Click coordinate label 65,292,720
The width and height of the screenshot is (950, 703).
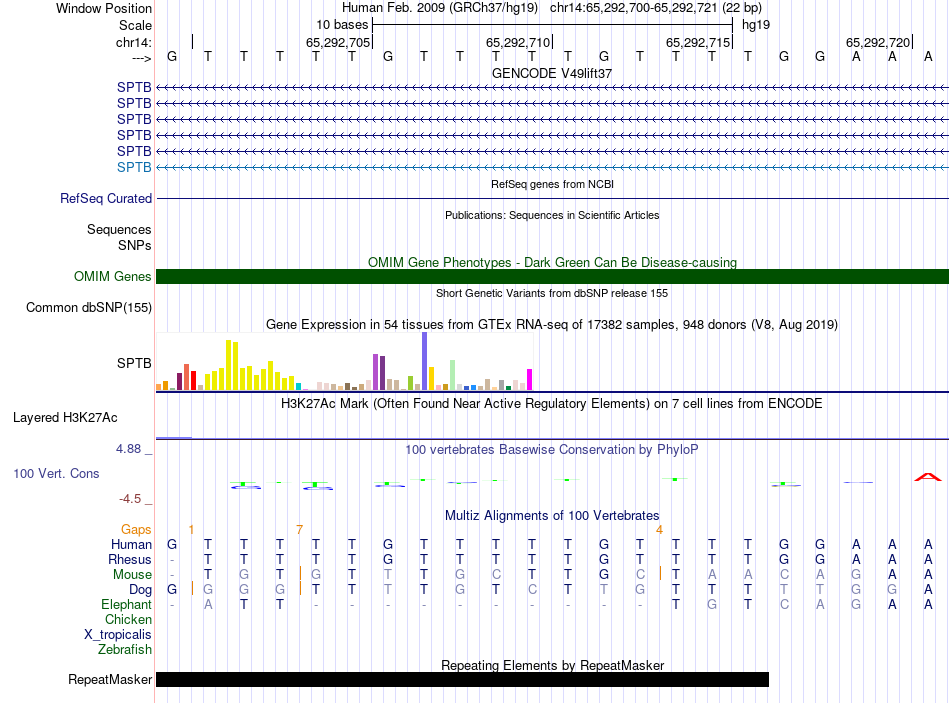[878, 42]
